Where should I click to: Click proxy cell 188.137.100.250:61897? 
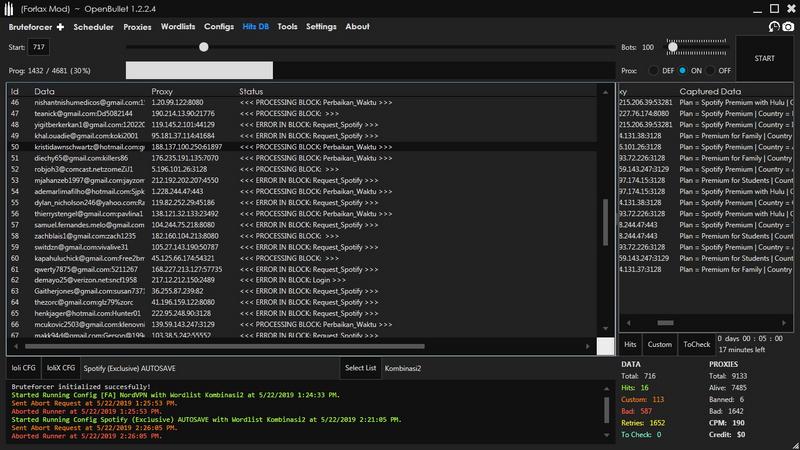tap(187, 147)
